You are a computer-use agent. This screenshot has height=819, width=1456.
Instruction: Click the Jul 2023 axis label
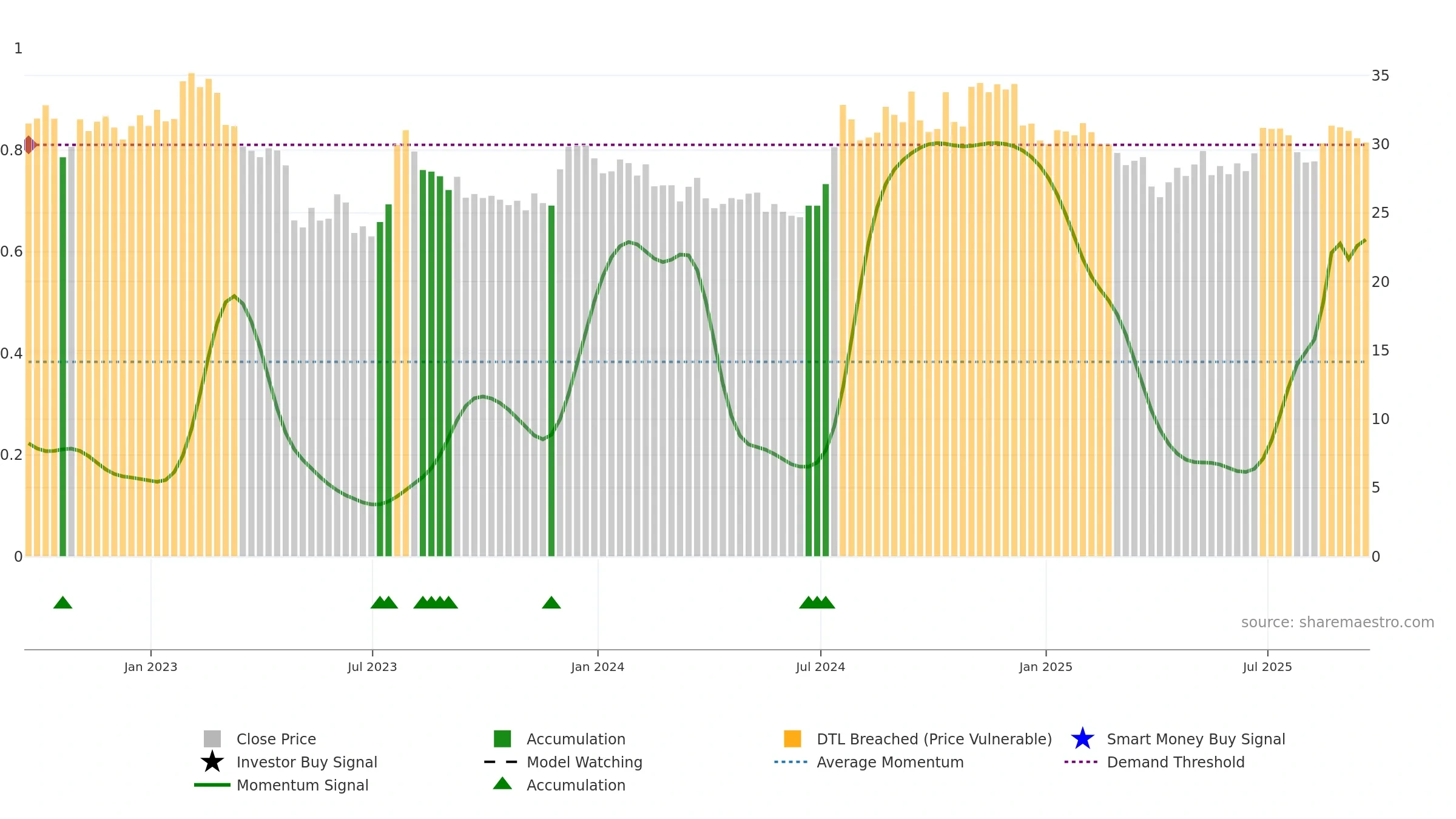pos(372,667)
